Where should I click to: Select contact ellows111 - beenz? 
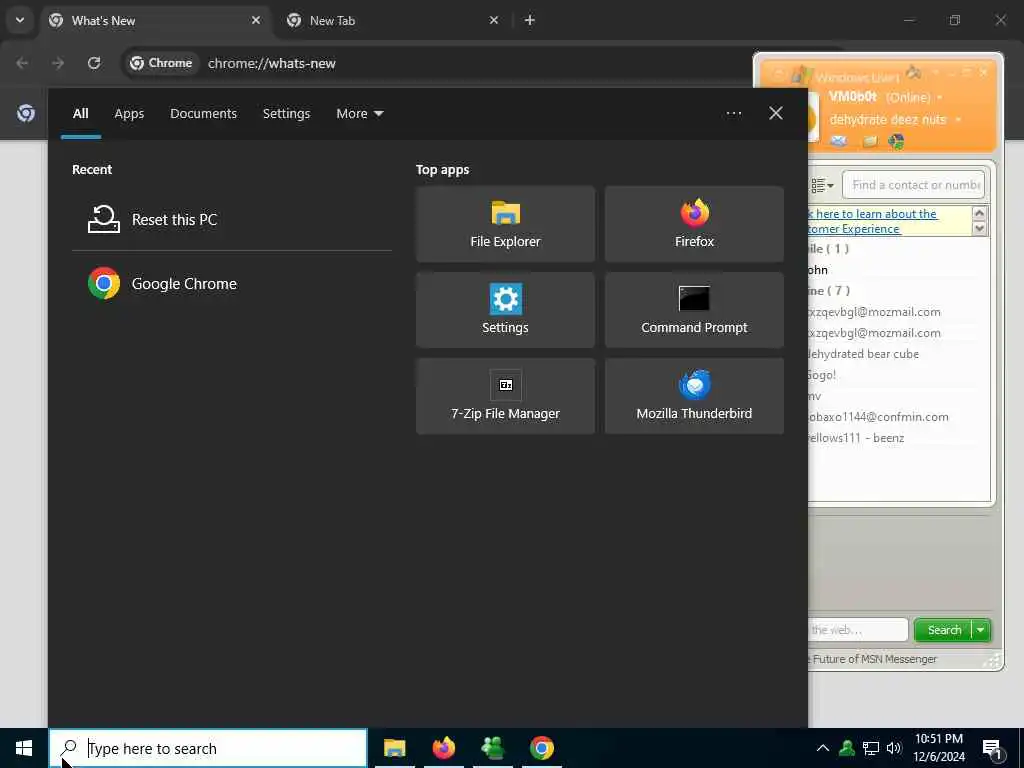click(x=856, y=438)
